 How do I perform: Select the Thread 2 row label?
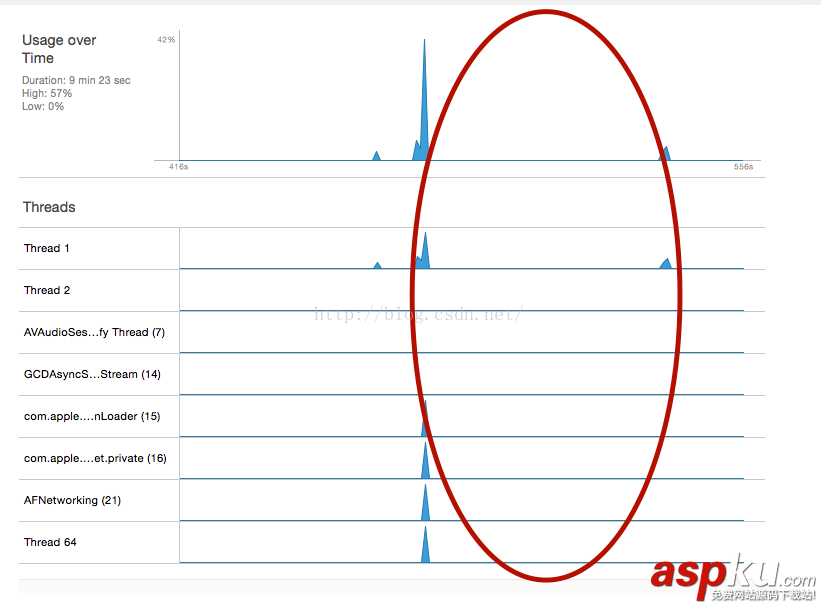(x=47, y=290)
